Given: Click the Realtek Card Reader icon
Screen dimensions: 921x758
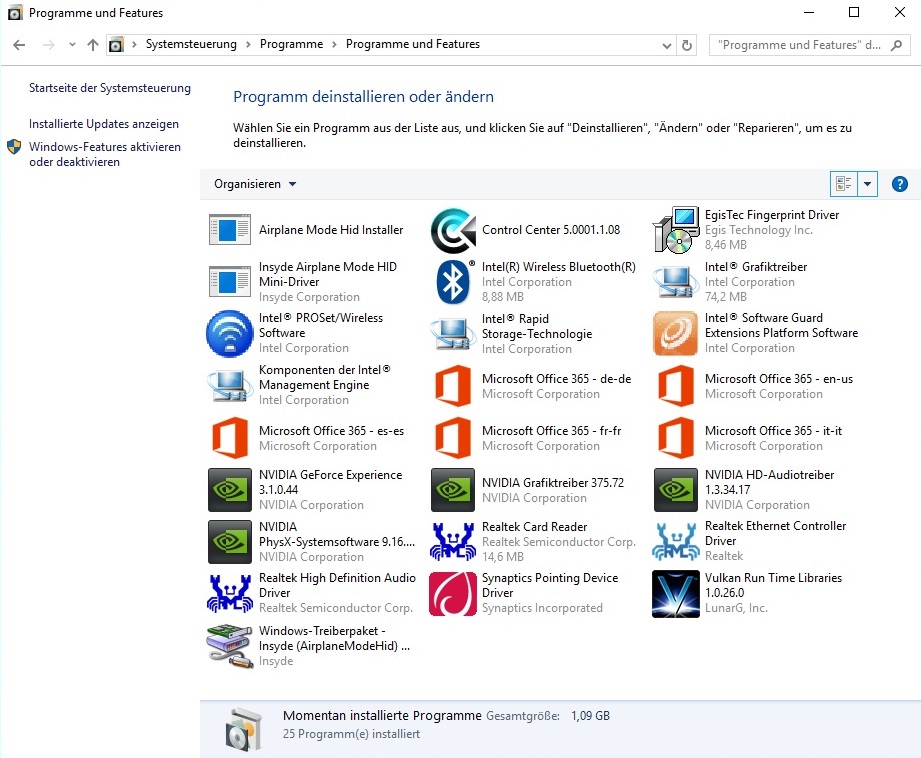Looking at the screenshot, I should click(452, 541).
